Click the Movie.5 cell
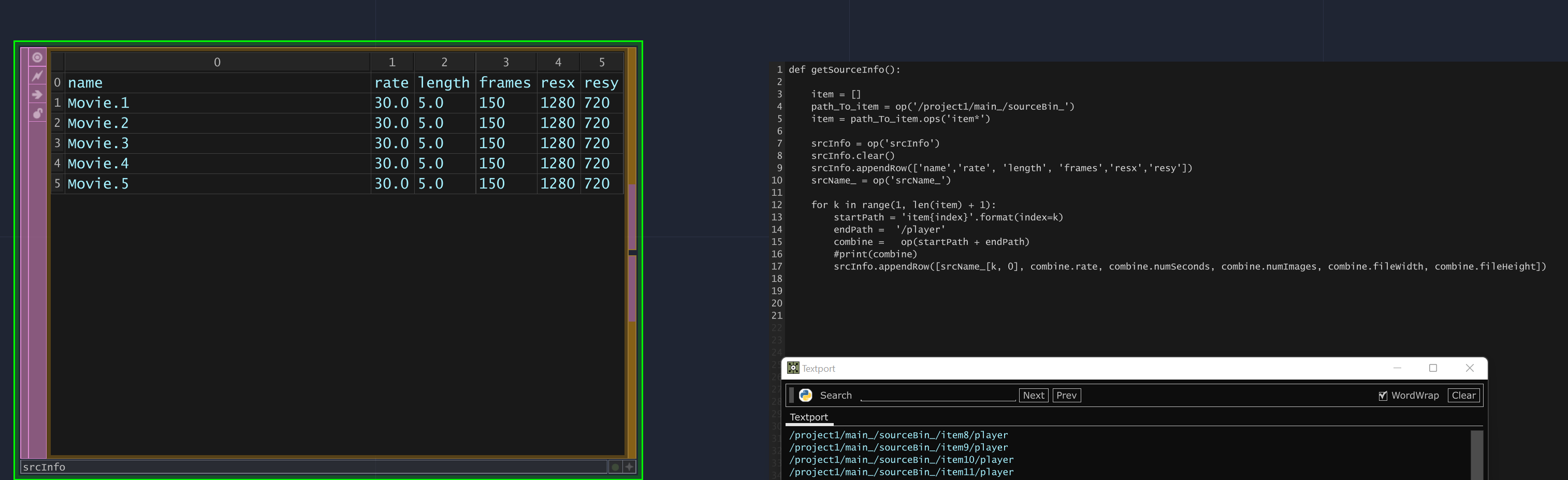This screenshot has width=1568, height=480. [217, 183]
